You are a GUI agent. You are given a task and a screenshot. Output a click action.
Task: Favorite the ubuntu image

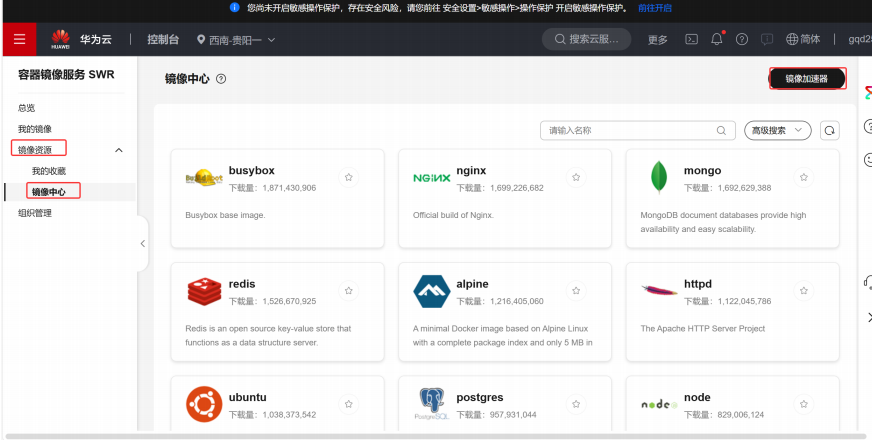click(x=349, y=404)
